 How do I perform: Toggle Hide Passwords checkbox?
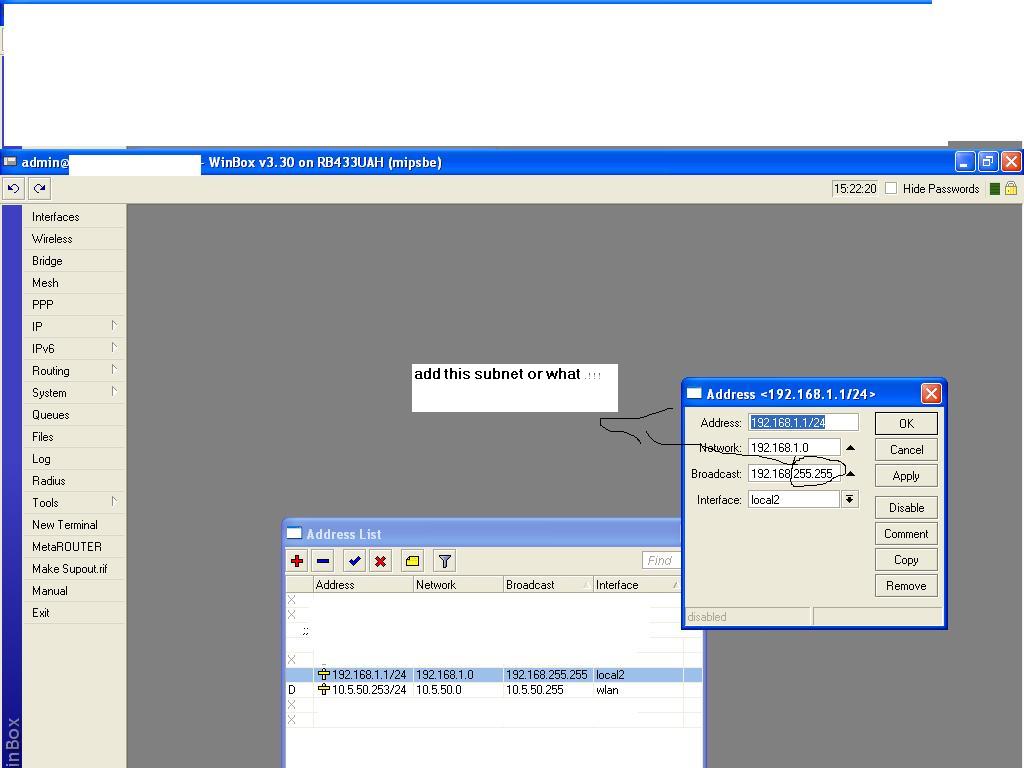891,188
